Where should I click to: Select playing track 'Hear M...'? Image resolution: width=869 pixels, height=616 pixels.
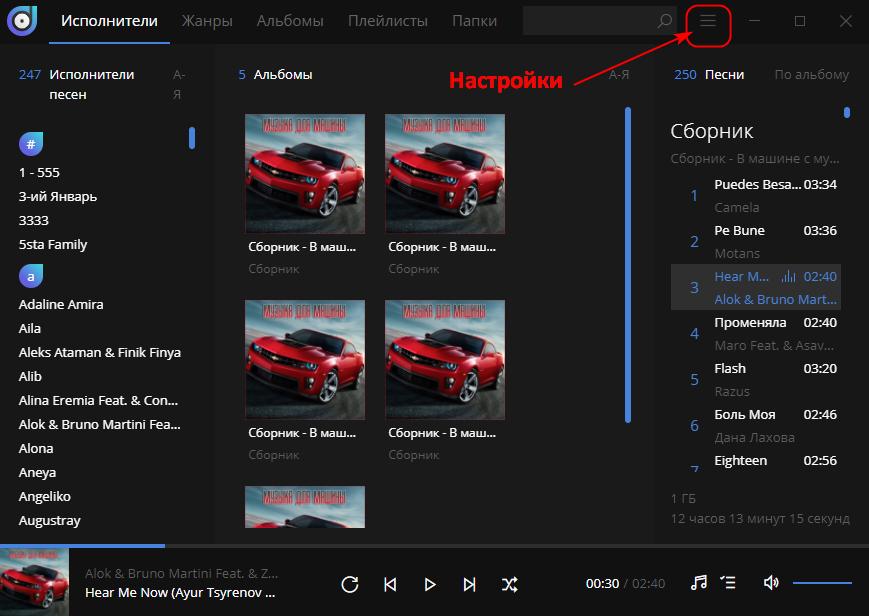756,287
